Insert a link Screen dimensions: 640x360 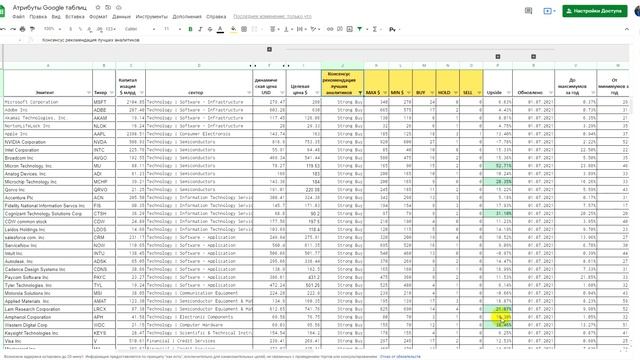click(x=330, y=29)
